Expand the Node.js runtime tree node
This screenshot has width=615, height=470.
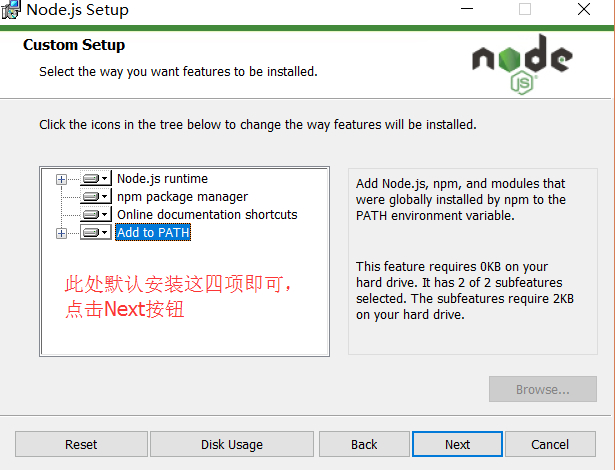(62, 179)
